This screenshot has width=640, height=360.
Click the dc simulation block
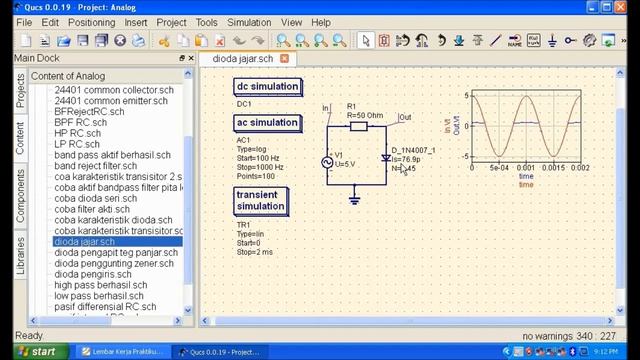[x=268, y=87]
